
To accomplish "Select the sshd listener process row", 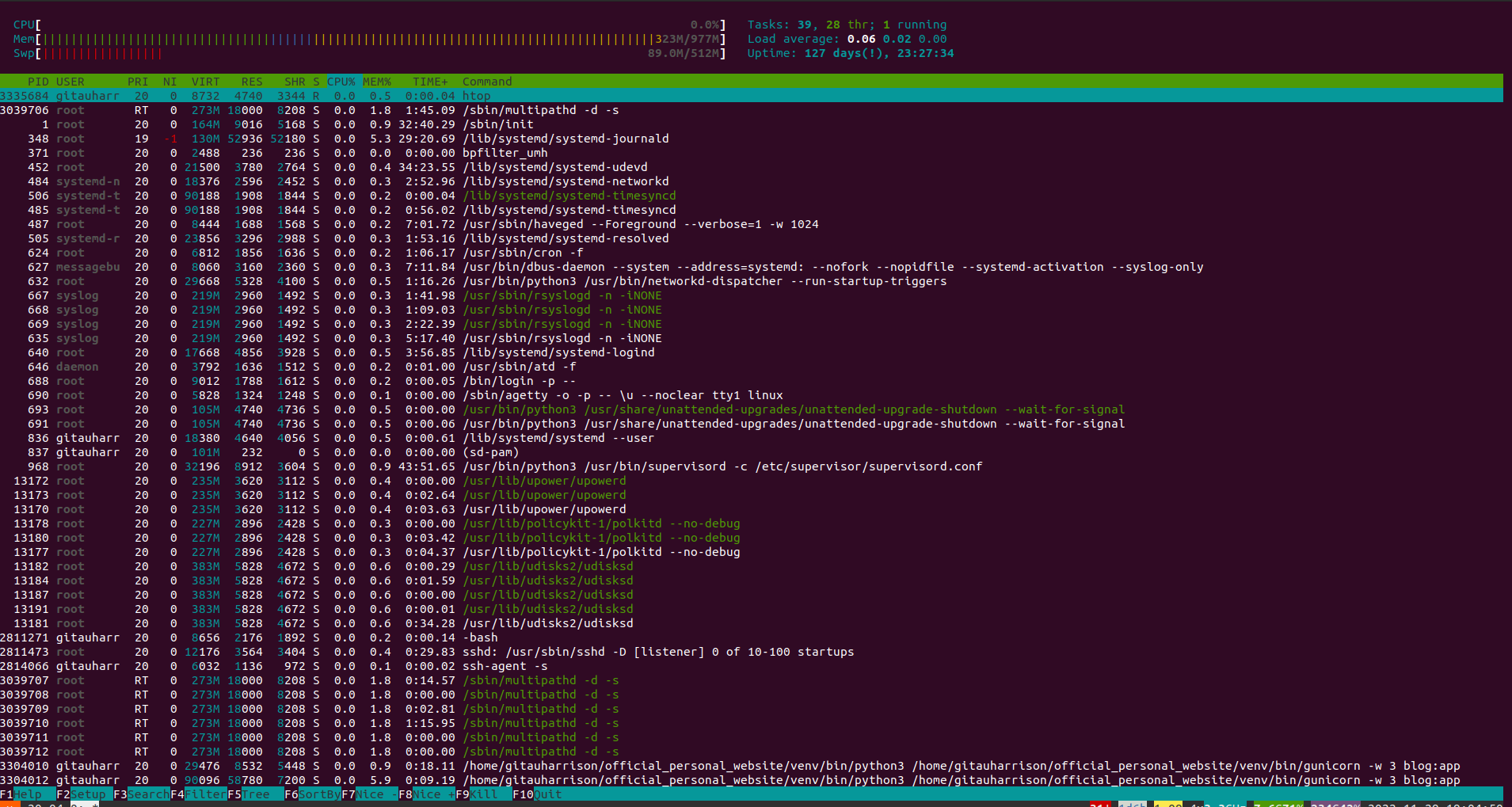I will [752, 652].
